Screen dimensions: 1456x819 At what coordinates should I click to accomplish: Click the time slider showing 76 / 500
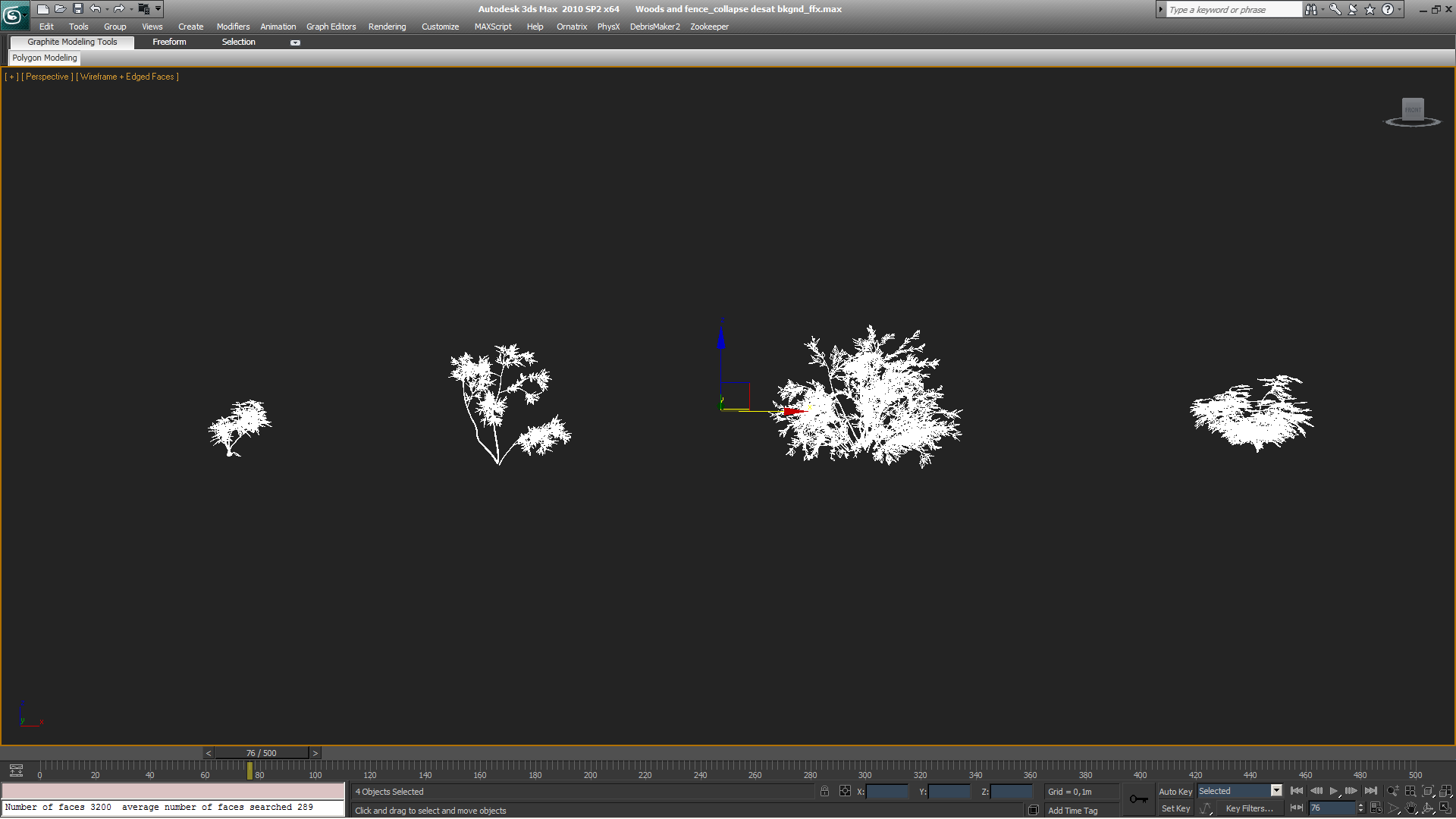(261, 753)
